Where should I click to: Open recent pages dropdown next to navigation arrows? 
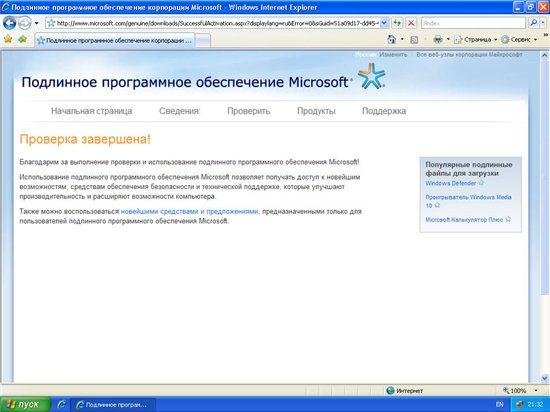[x=36, y=23]
